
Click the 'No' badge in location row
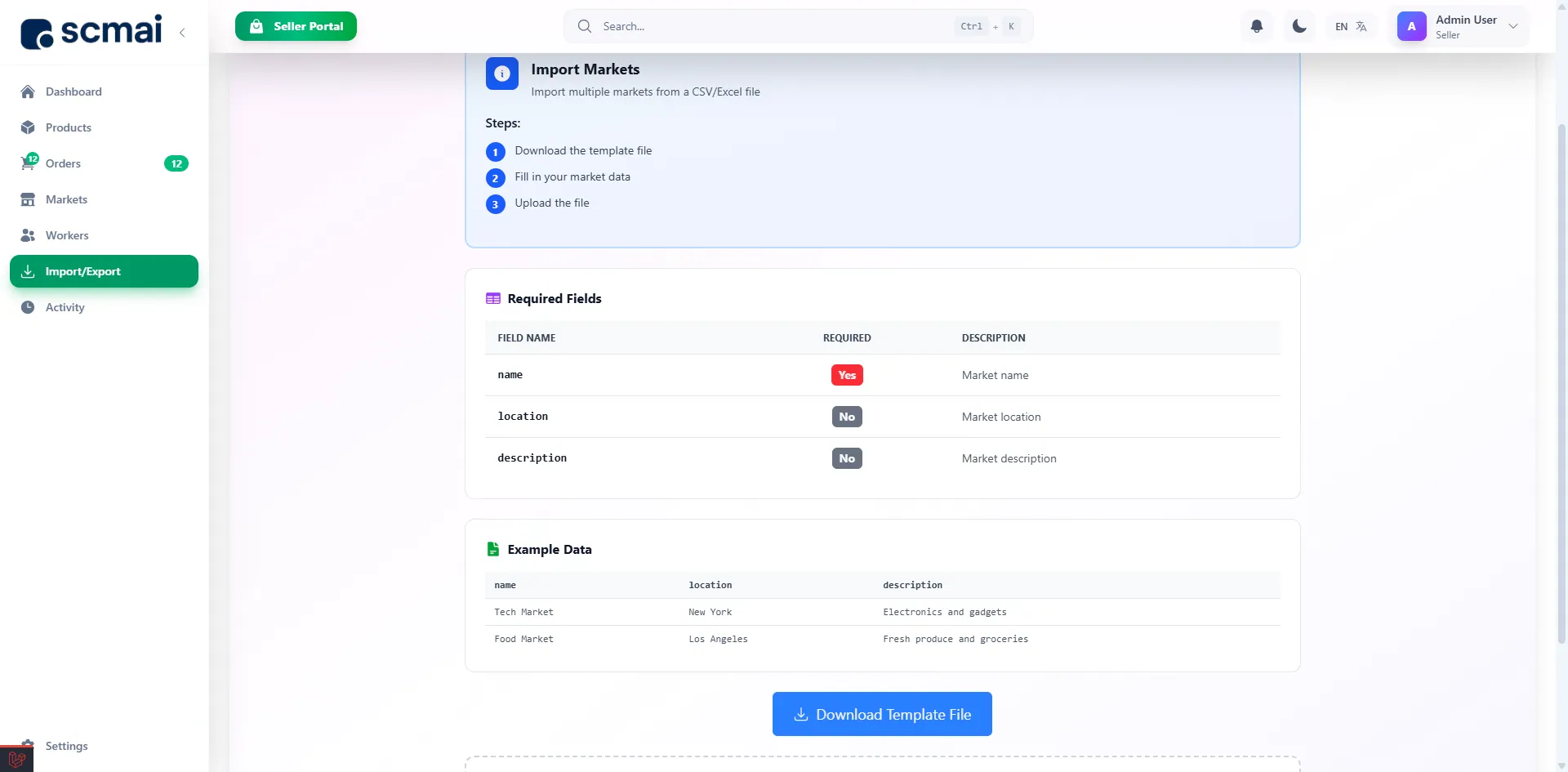click(x=847, y=417)
